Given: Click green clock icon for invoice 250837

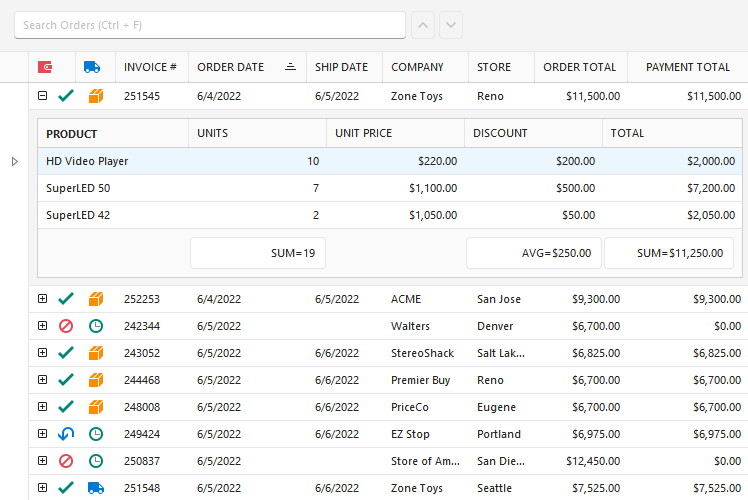Looking at the screenshot, I should coord(96,461).
